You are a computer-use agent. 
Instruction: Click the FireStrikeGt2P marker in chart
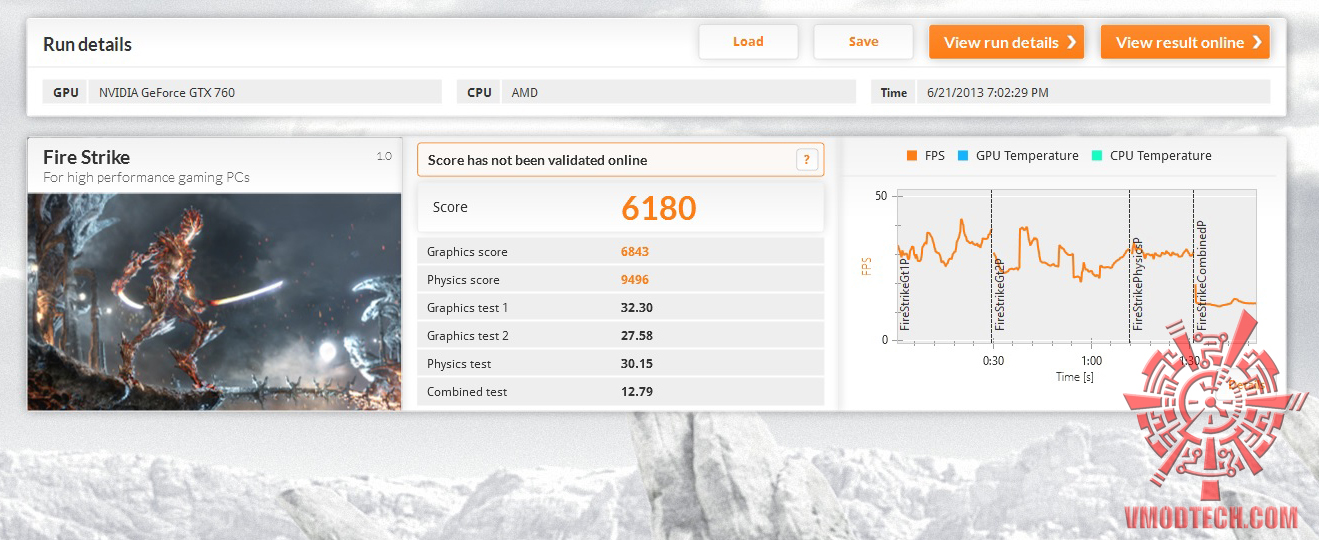1000,294
